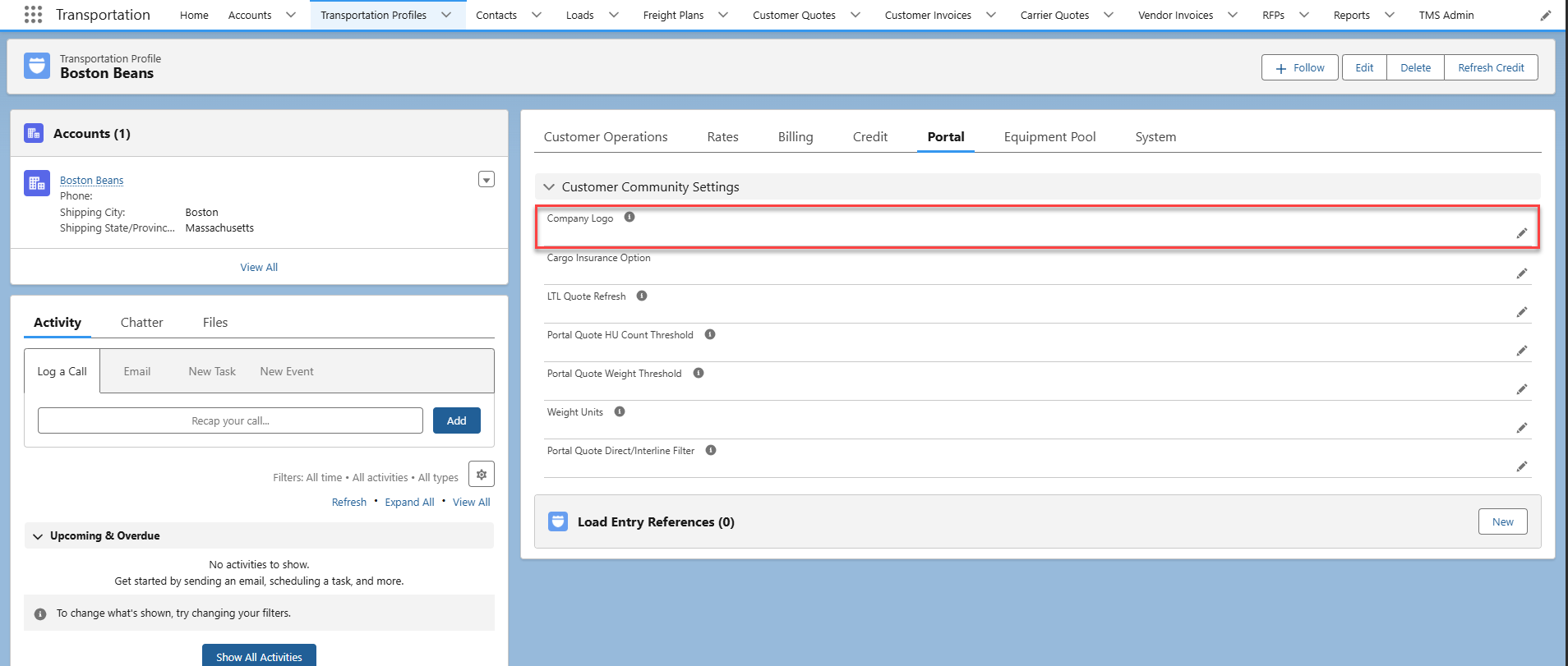Show info for Portal Quote Direct/Interline Filter
Viewport: 1568px width, 666px height.
tap(711, 450)
